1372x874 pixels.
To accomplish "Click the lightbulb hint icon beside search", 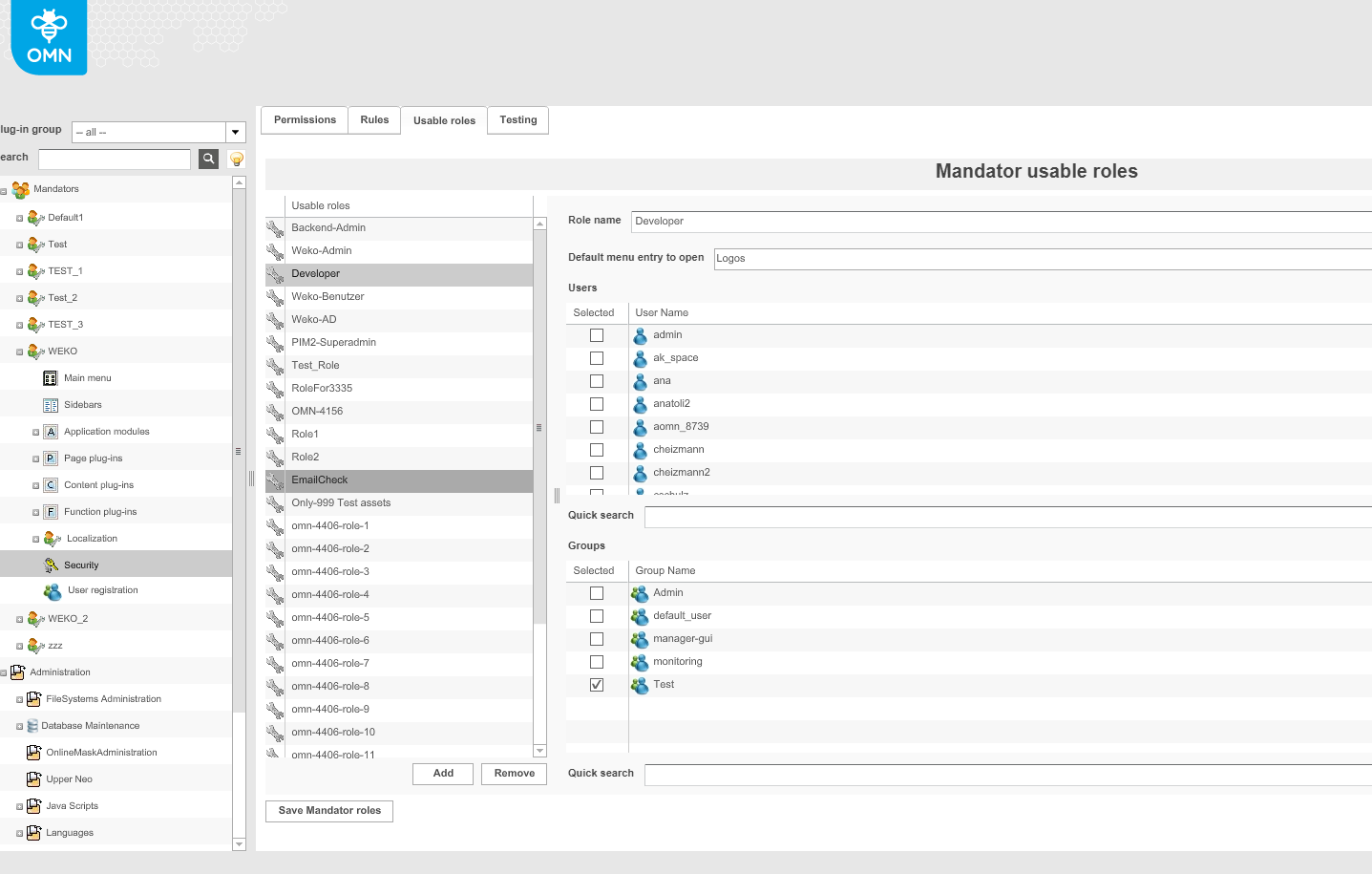I will point(235,159).
